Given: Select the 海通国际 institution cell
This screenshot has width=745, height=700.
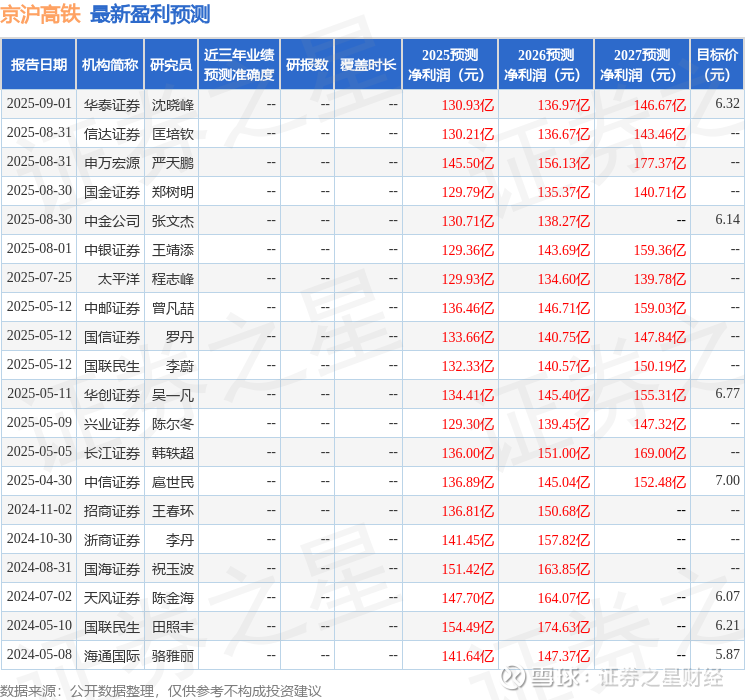Looking at the screenshot, I should point(112,656).
